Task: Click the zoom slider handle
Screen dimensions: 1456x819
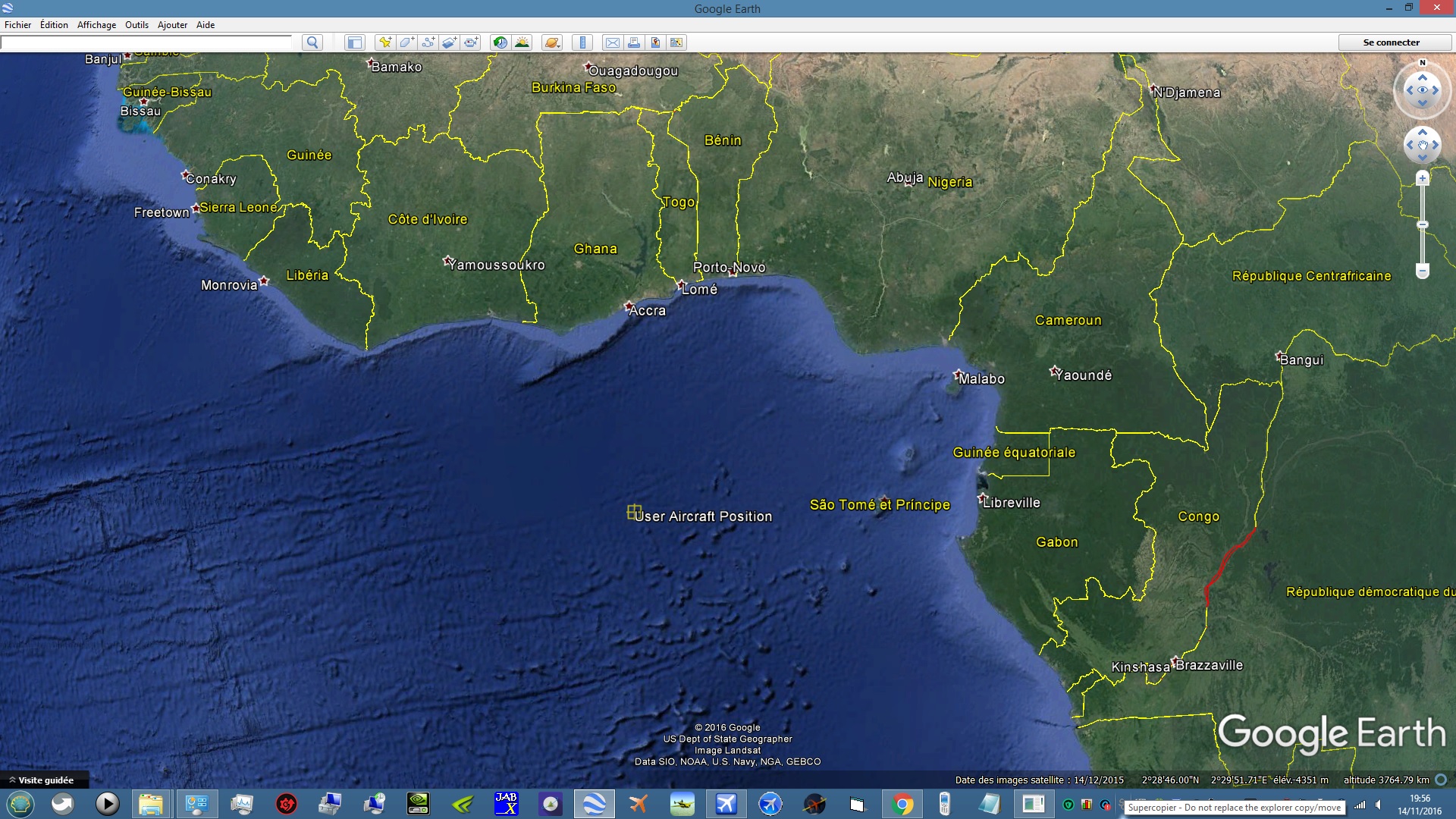Action: [x=1423, y=224]
